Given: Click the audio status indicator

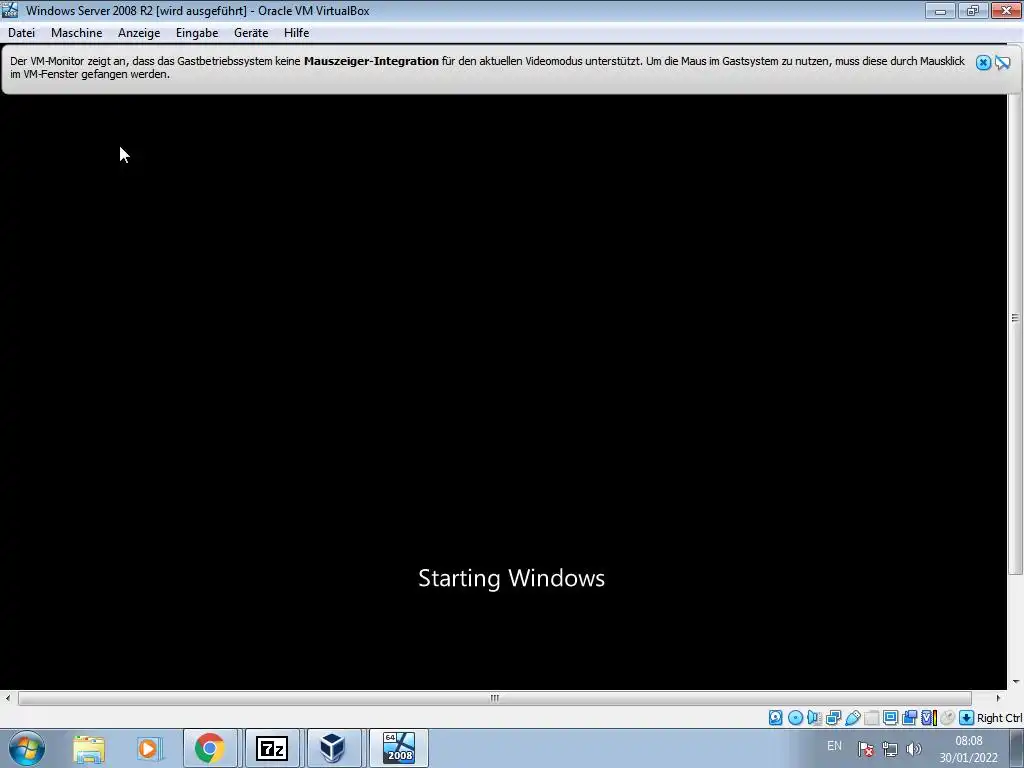Looking at the screenshot, I should click(814, 718).
